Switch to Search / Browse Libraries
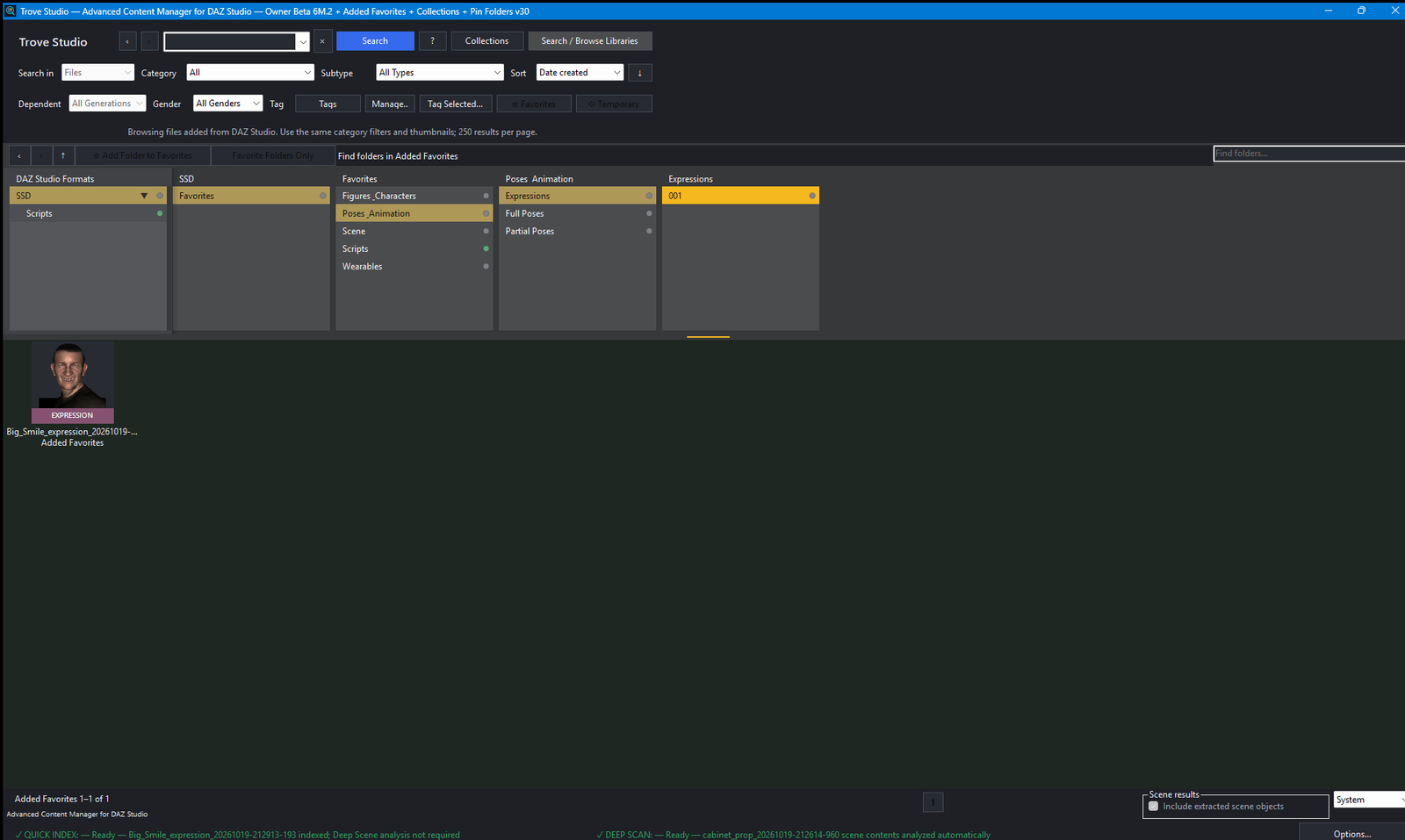The height and width of the screenshot is (840, 1405). pos(589,41)
